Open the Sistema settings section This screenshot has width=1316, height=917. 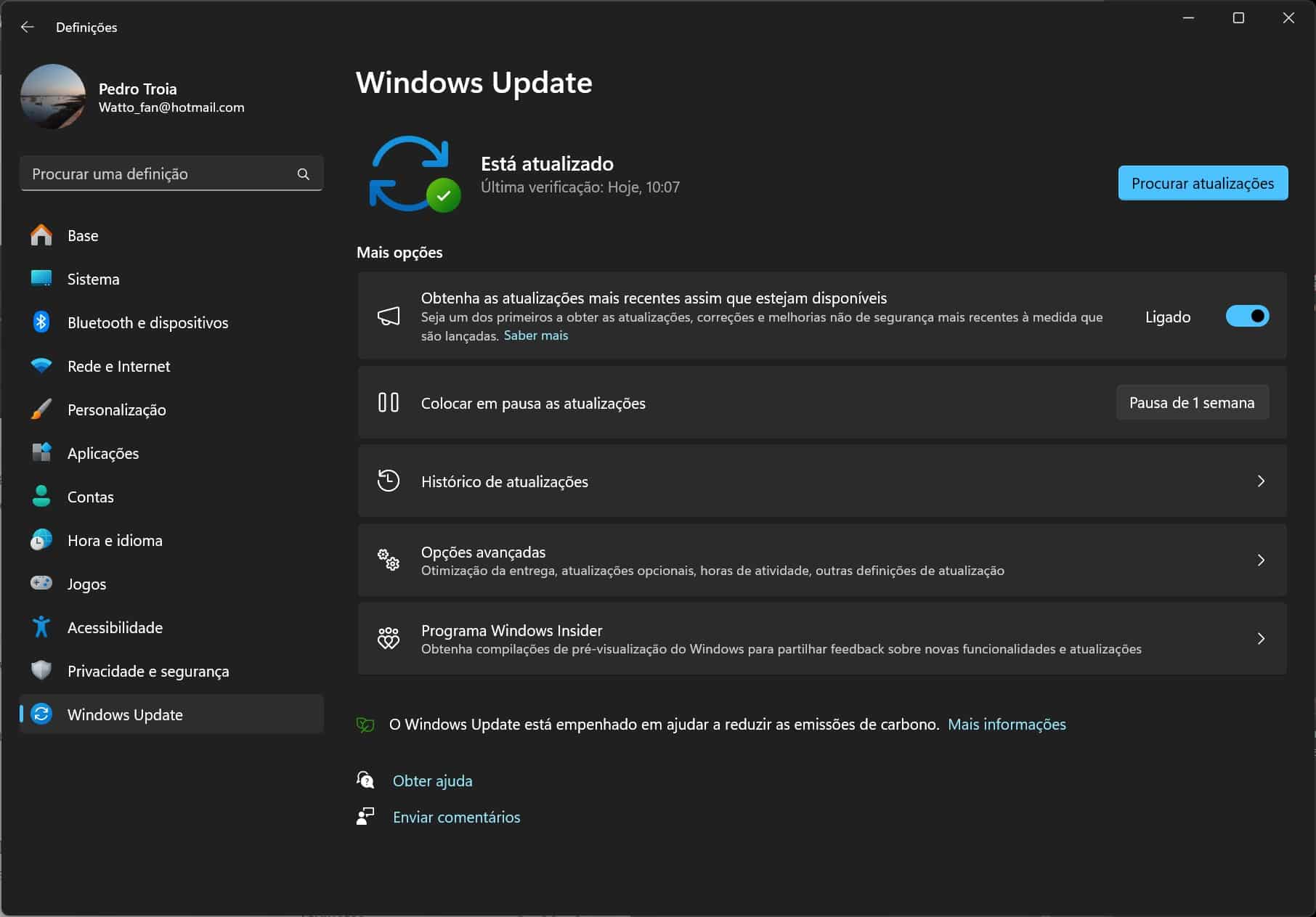[93, 279]
